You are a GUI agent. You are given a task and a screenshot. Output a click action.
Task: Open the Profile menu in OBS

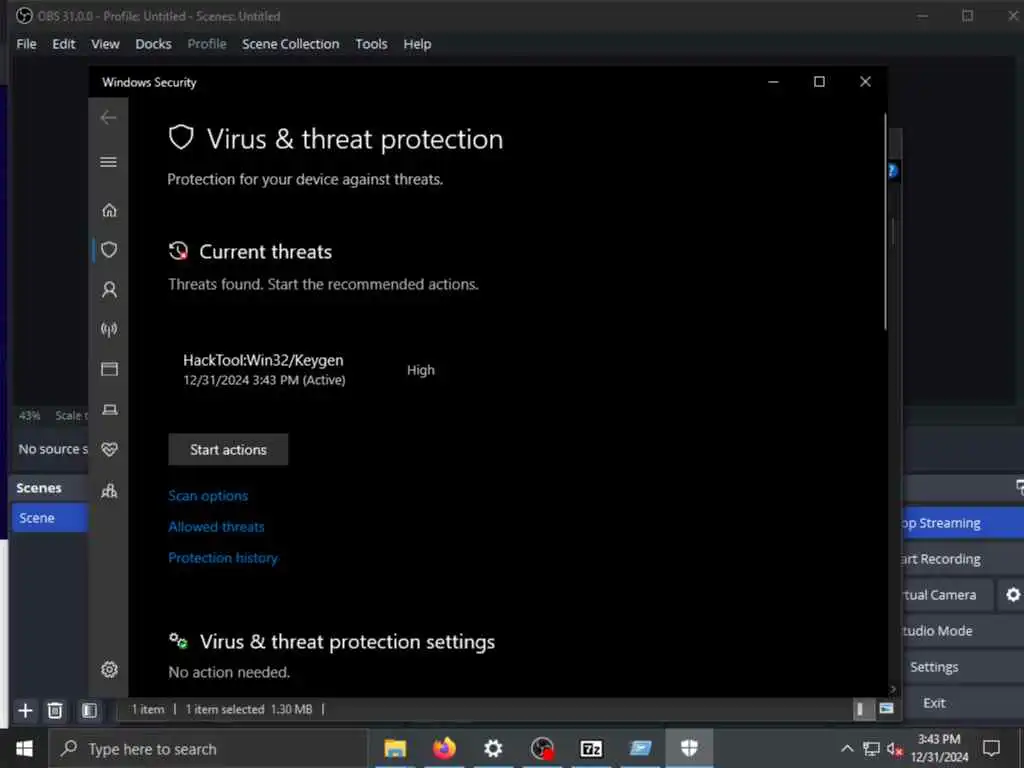(207, 44)
